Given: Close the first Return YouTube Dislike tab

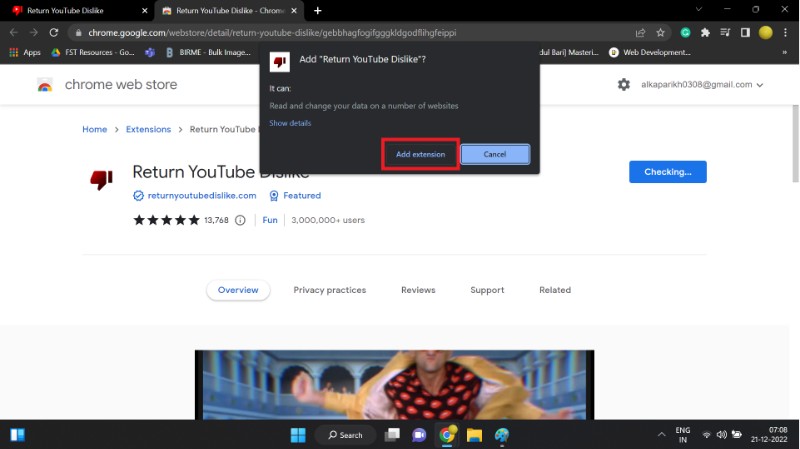Looking at the screenshot, I should [144, 10].
